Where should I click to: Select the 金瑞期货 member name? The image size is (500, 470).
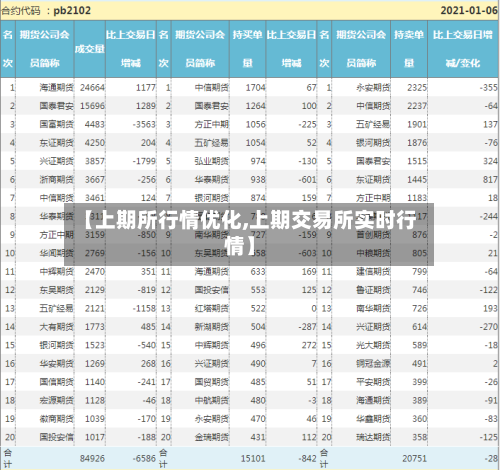pos(212,437)
